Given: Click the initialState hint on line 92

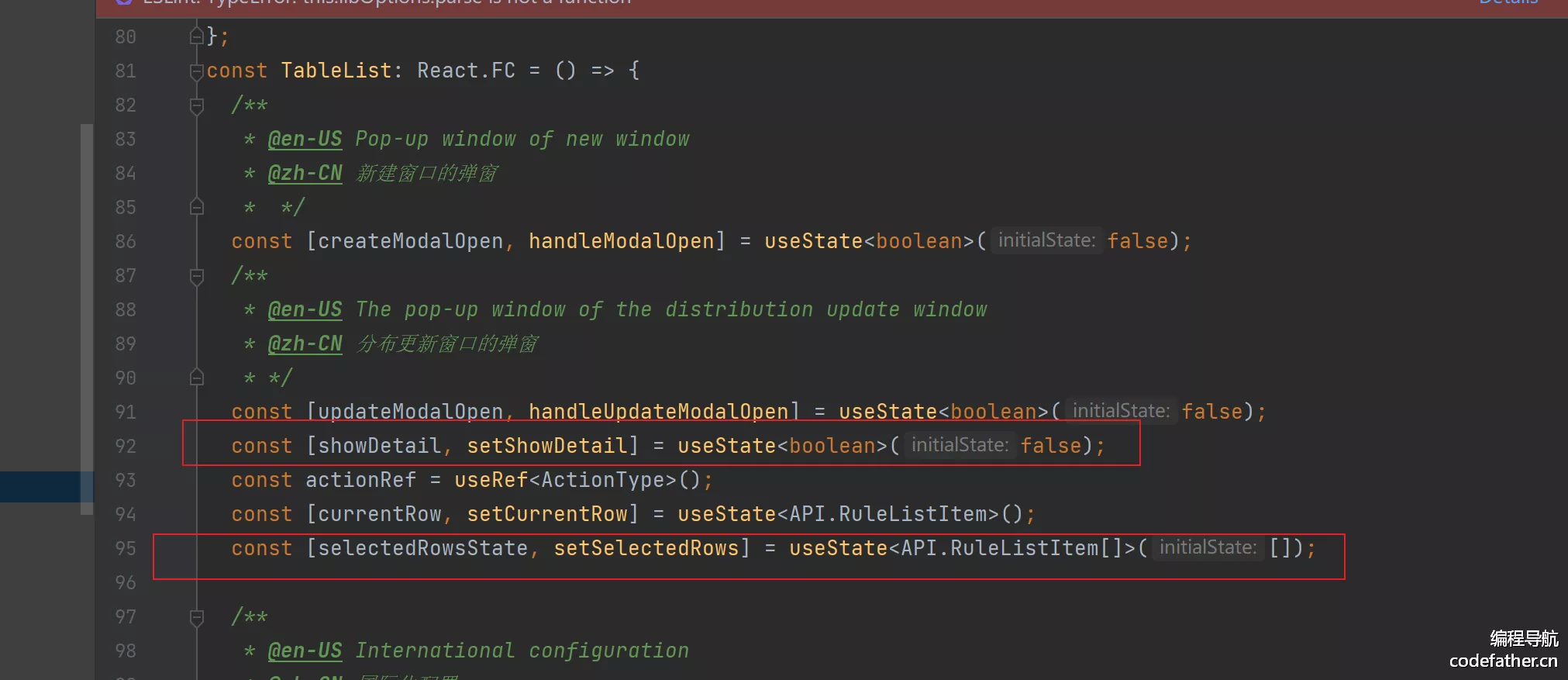Looking at the screenshot, I should pyautogui.click(x=960, y=445).
